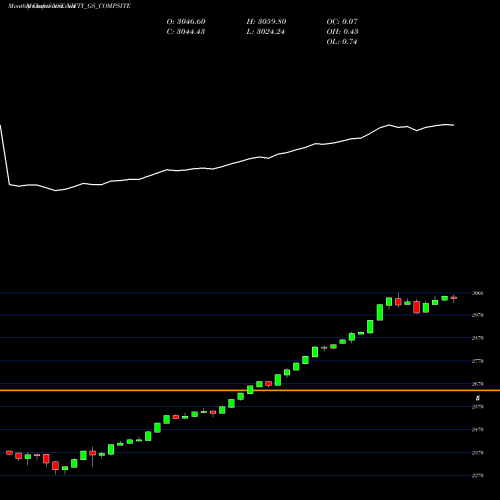Image resolution: width=500 pixels, height=500 pixels.
Task: Click the 2479 price axis label
Action: click(x=478, y=430)
